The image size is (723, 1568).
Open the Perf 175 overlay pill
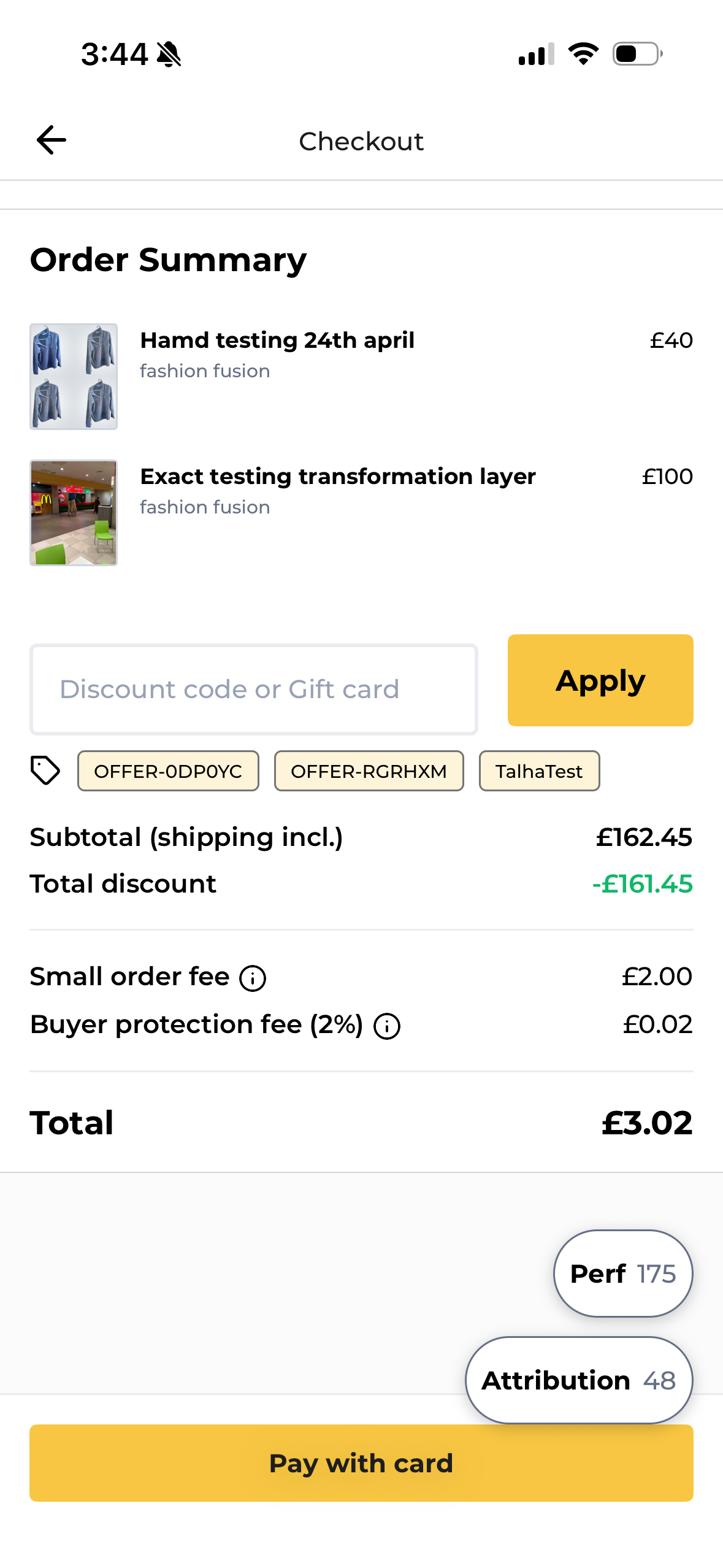point(623,1274)
